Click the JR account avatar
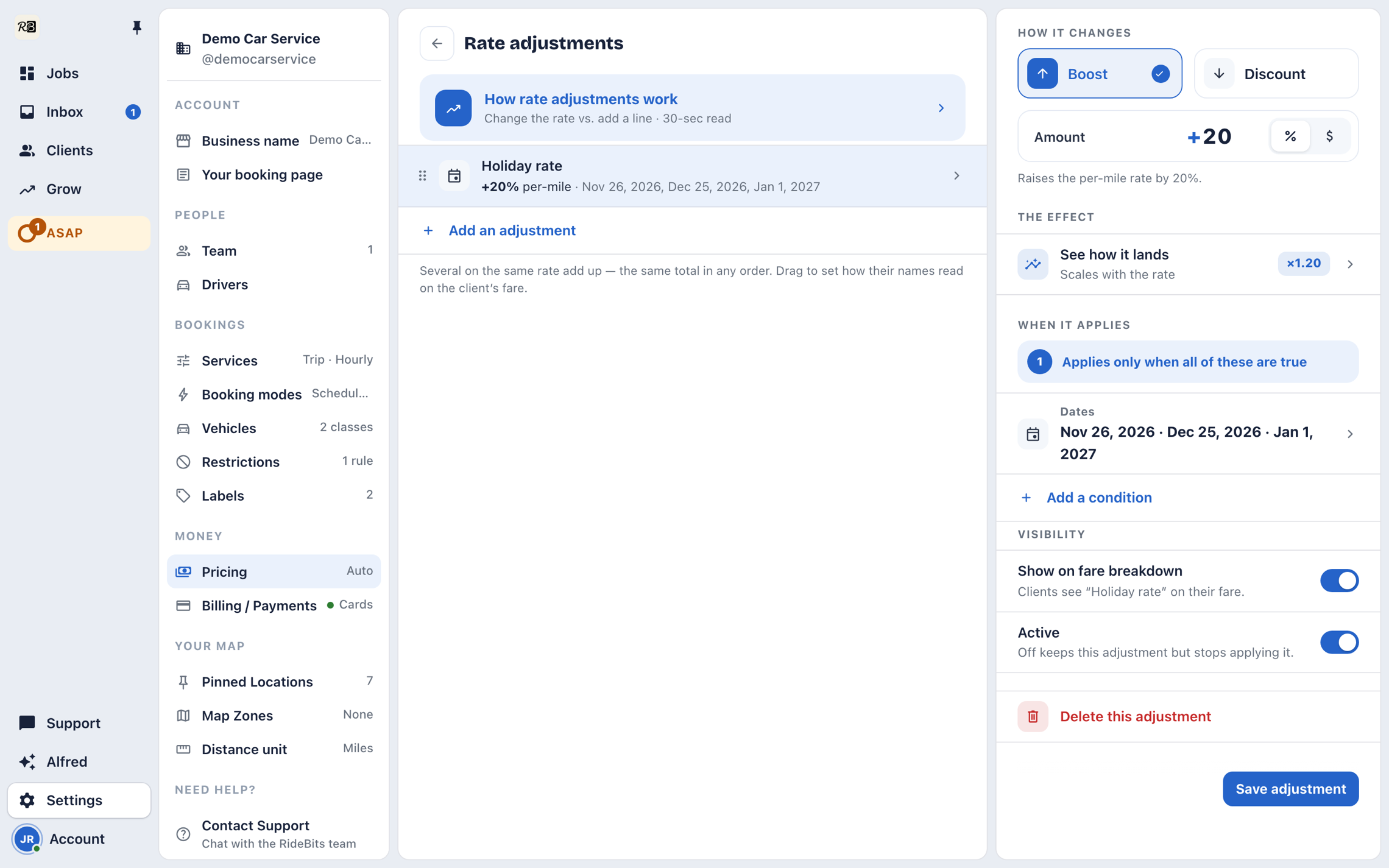 (x=27, y=839)
